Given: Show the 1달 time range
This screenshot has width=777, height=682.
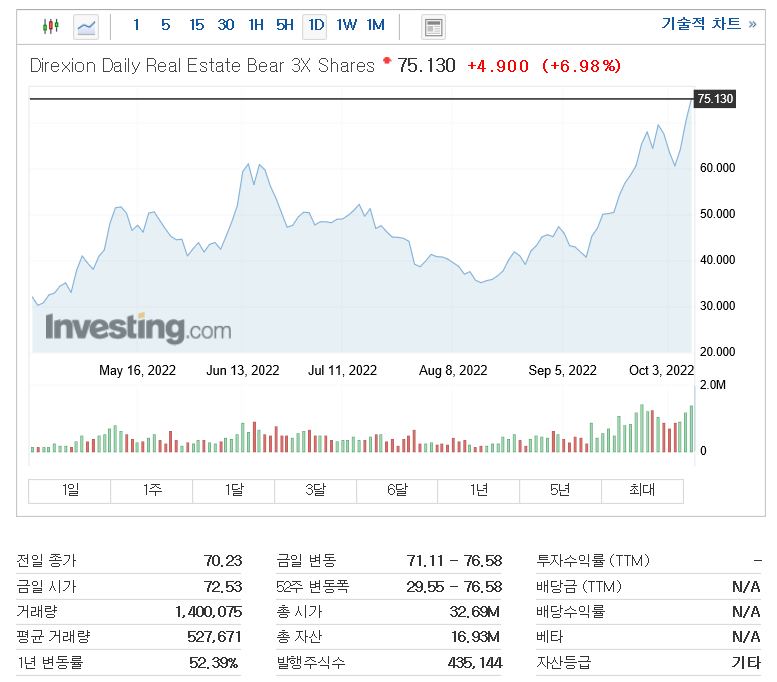Looking at the screenshot, I should [233, 491].
